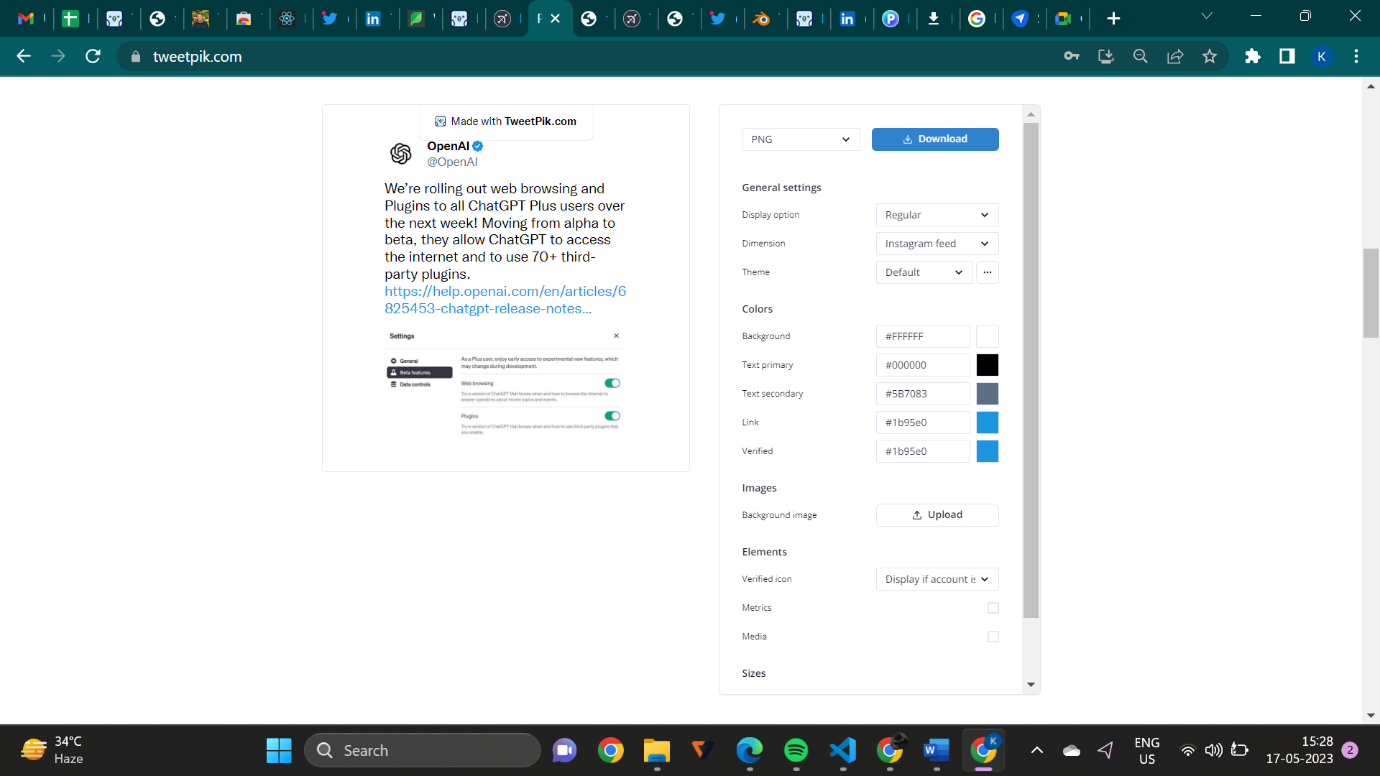The width and height of the screenshot is (1380, 776).
Task: Open the browser extensions puzzle icon
Action: pos(1252,57)
